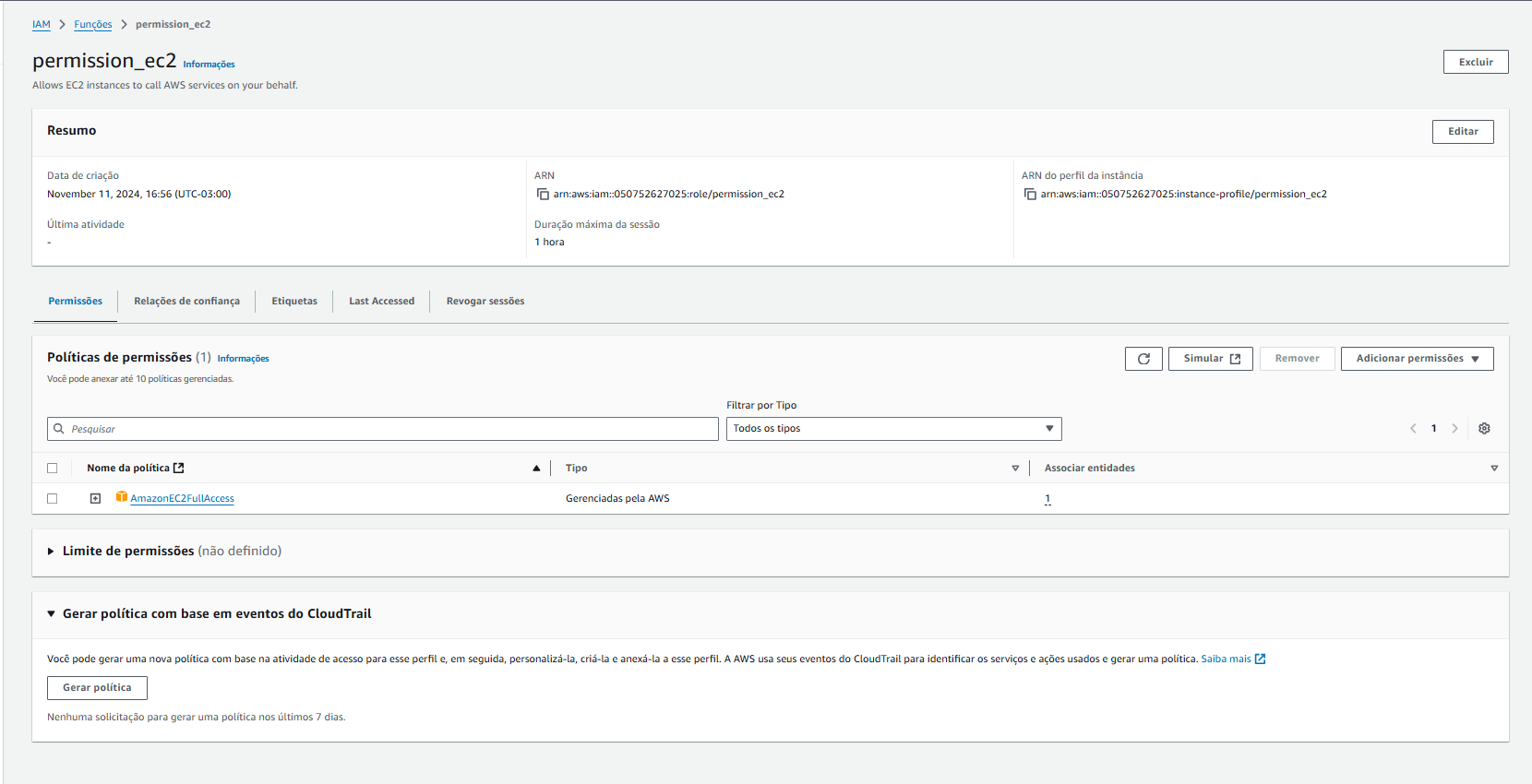This screenshot has height=784, width=1532.
Task: Refresh the permissions policies list
Action: (x=1143, y=359)
